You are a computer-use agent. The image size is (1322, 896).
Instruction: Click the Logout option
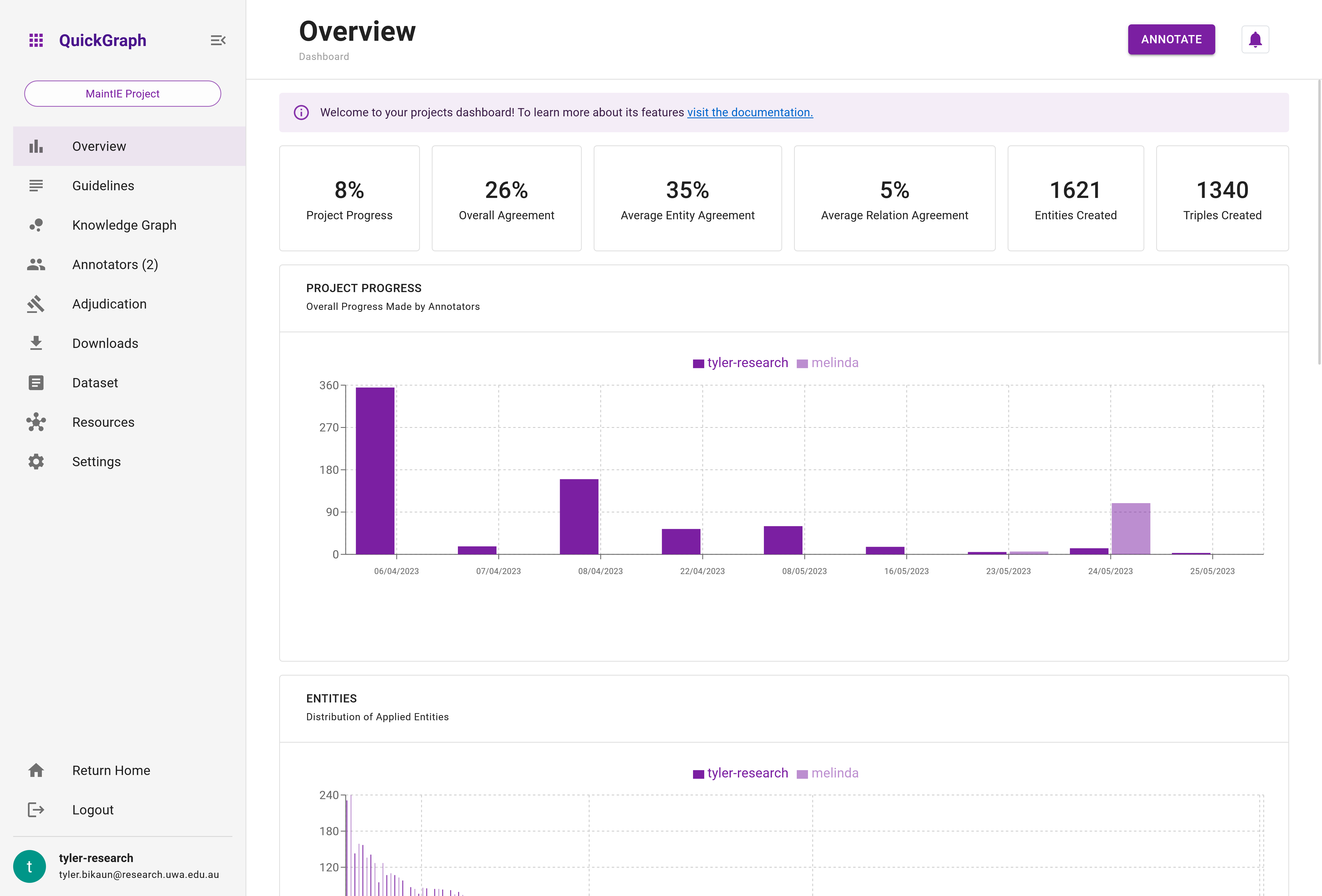[x=92, y=809]
